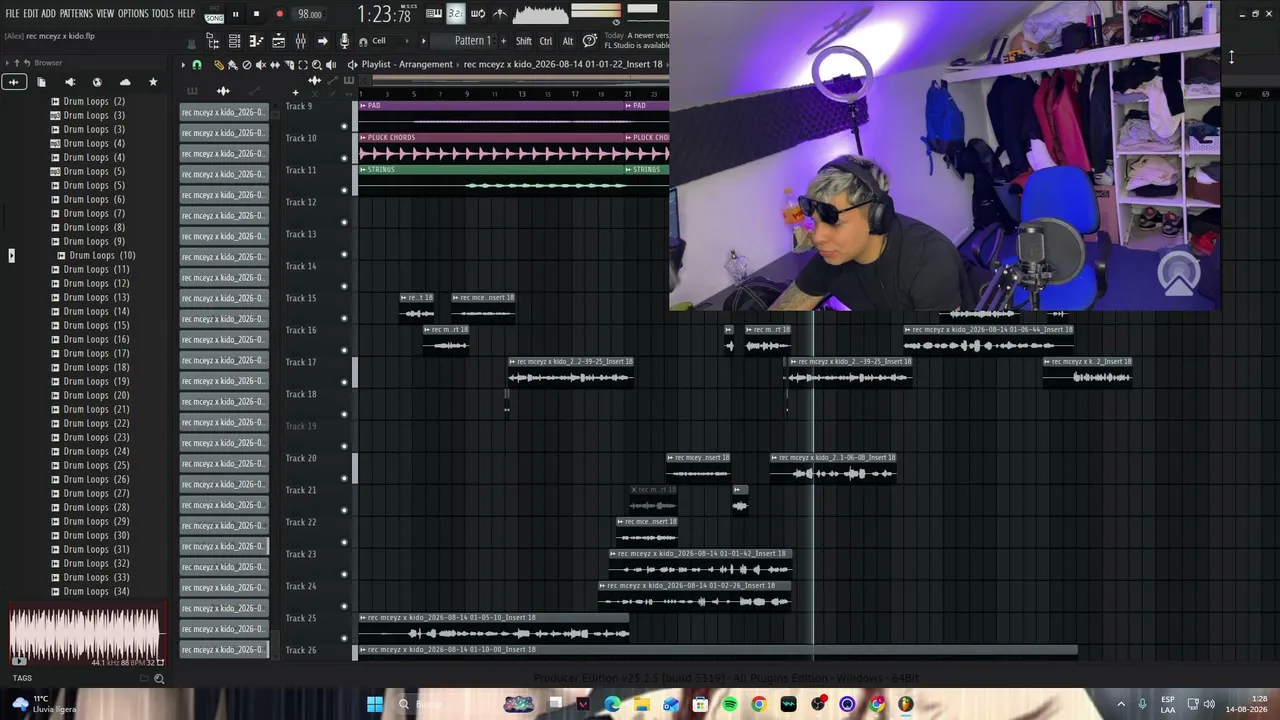Viewport: 1280px width, 720px height.
Task: Click the Shift modifier button
Action: [x=524, y=41]
